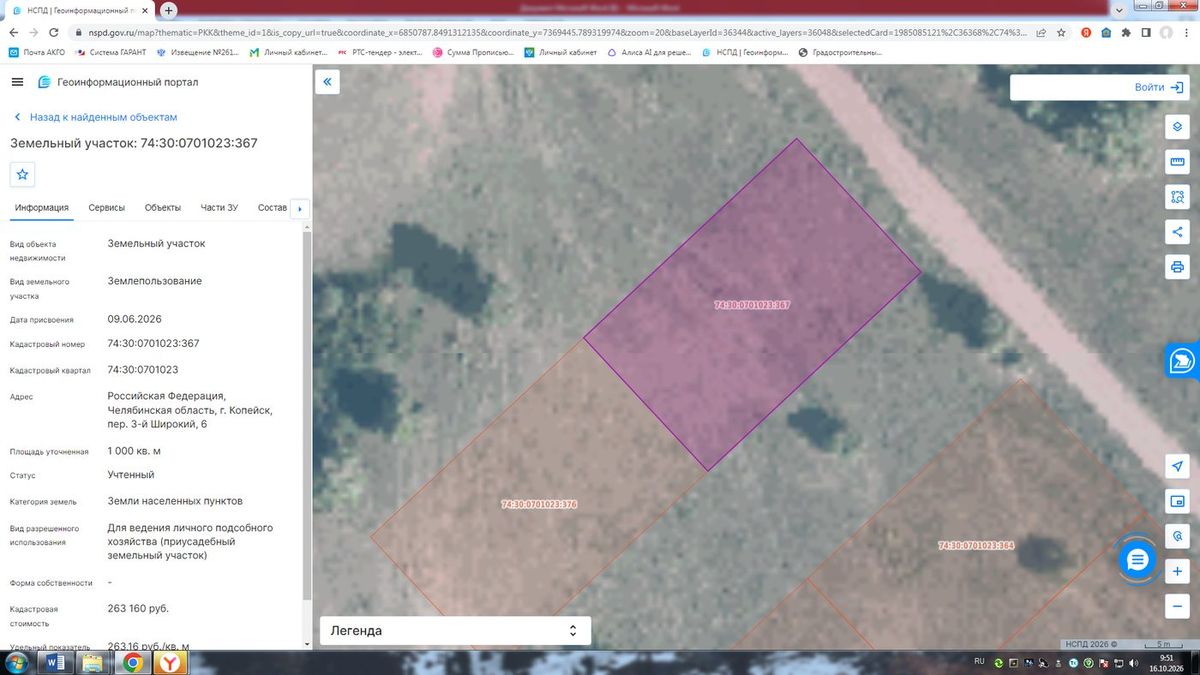Screen dimensions: 1200x675
Task: Click the Yandex extension icon
Action: 1086,32
